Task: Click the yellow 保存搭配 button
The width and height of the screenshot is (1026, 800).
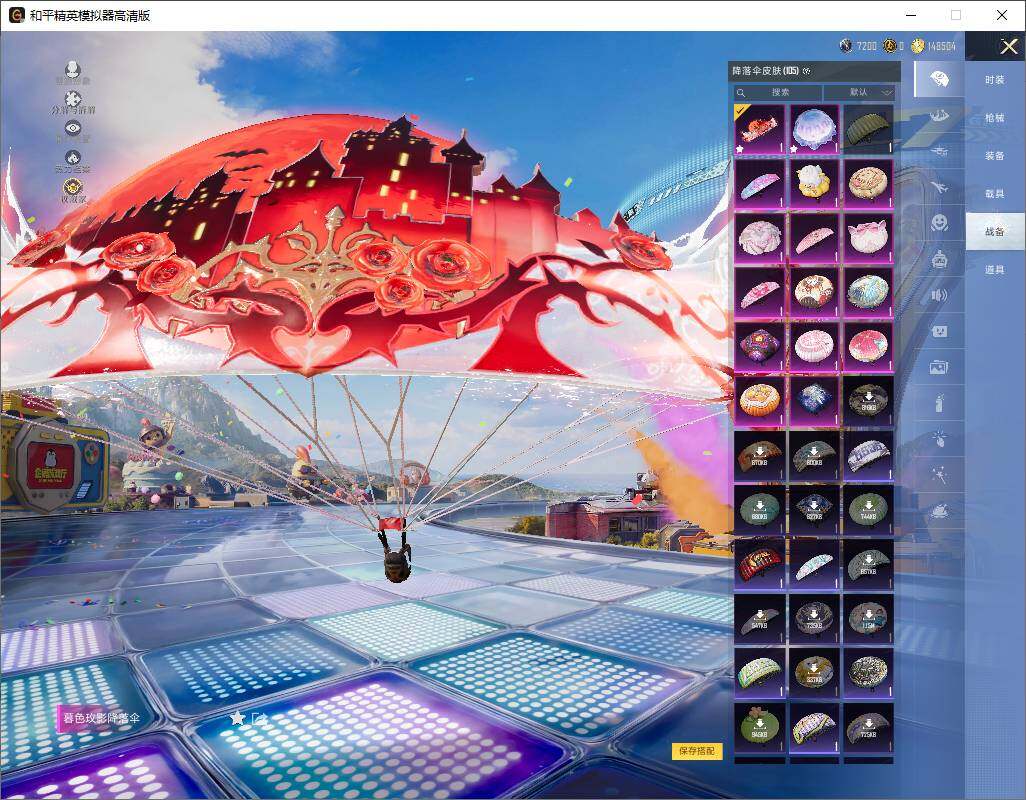Action: [x=696, y=751]
